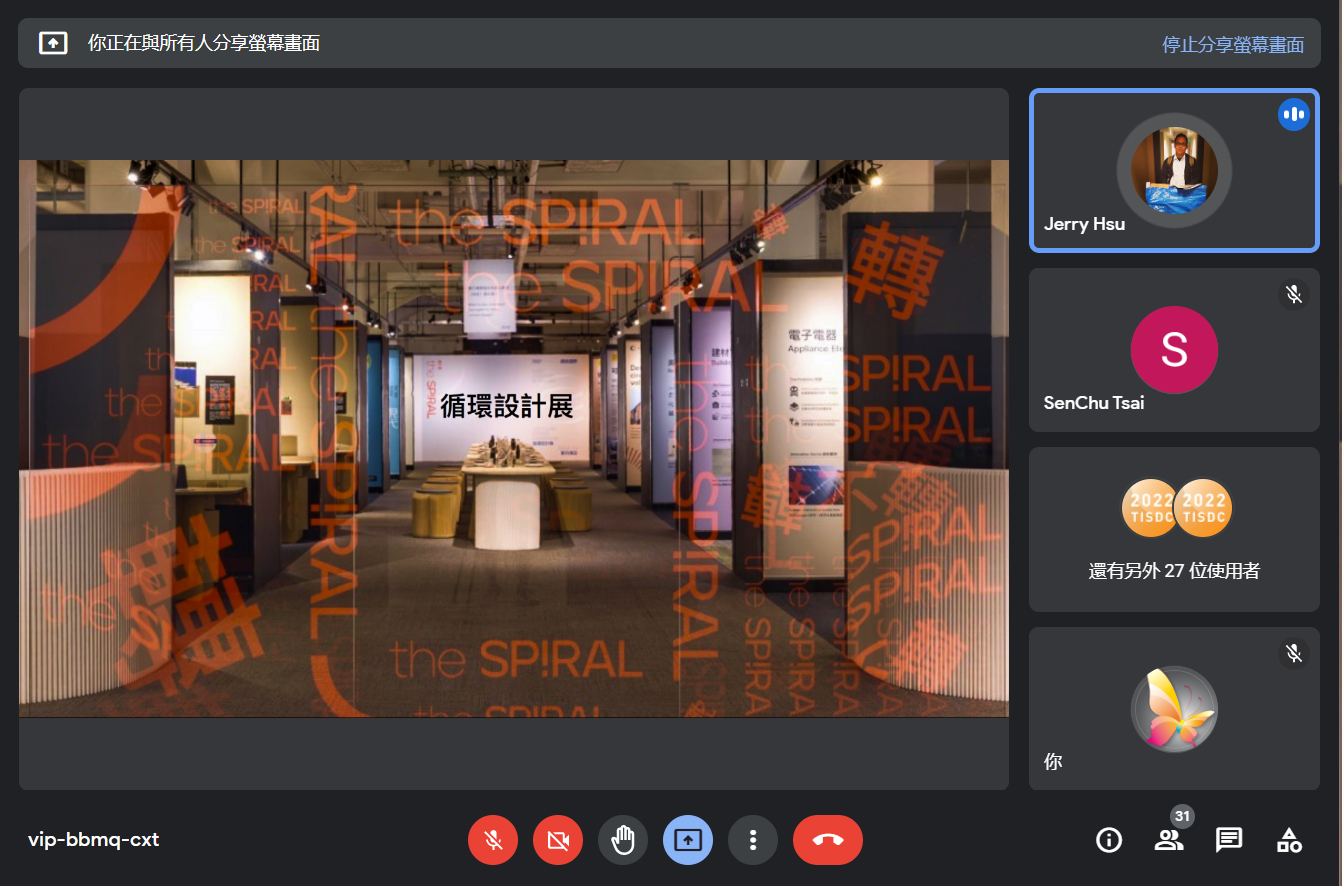
Task: Select SenChu Tsai's participant tile
Action: [x=1174, y=350]
